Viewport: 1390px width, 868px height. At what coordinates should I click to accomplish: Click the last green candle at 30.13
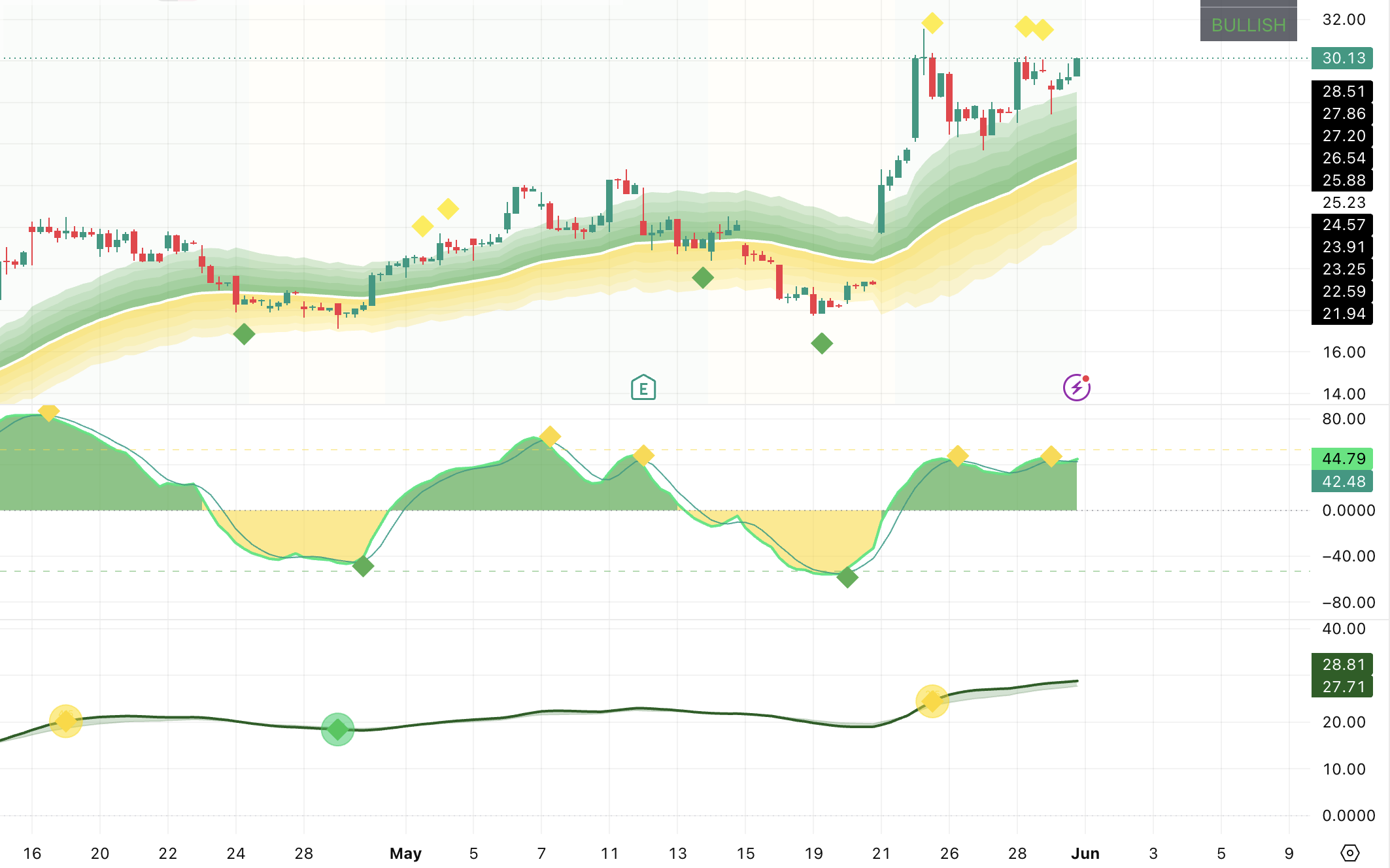click(x=1076, y=67)
